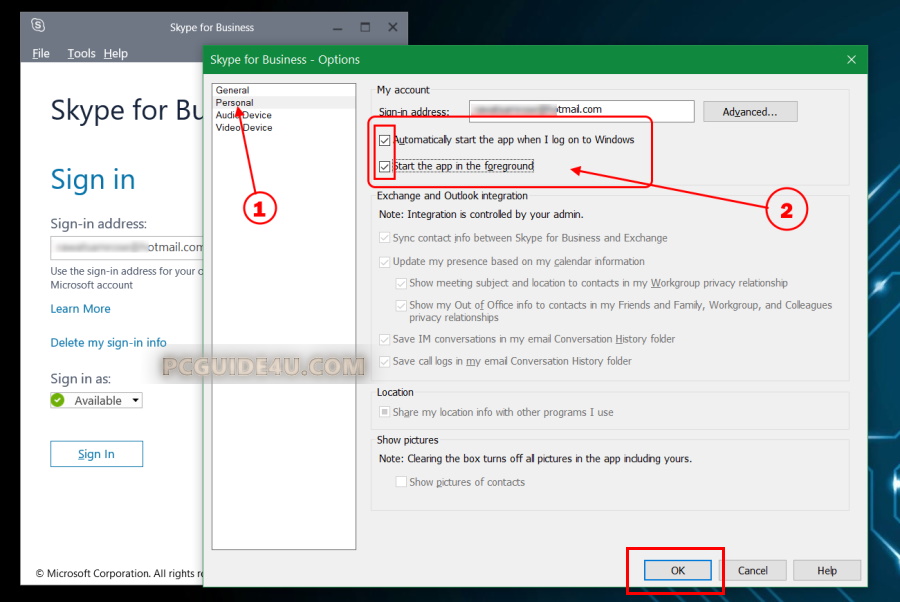Click the Advanced... button
This screenshot has height=602, width=900.
750,112
